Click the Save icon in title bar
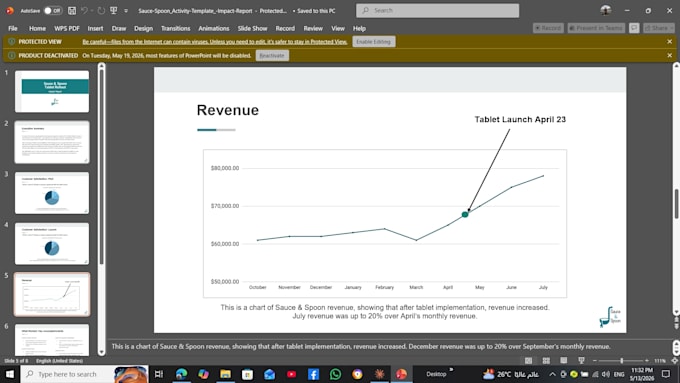 (72, 10)
